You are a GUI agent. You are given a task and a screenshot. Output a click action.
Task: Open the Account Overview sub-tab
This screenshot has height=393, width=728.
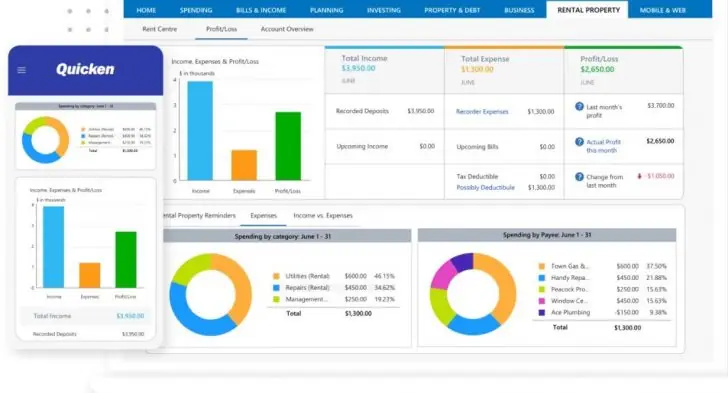point(286,29)
